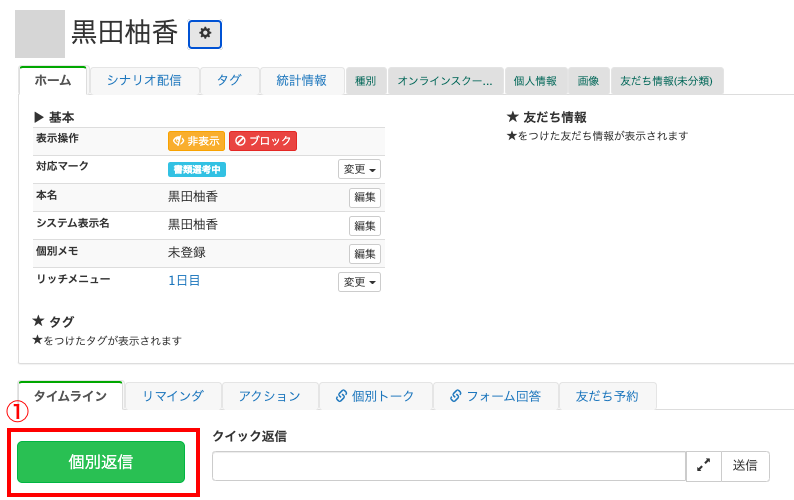794x500 pixels.
Task: Open the gear settings button beside 黒田柚香
Action: [x=205, y=34]
